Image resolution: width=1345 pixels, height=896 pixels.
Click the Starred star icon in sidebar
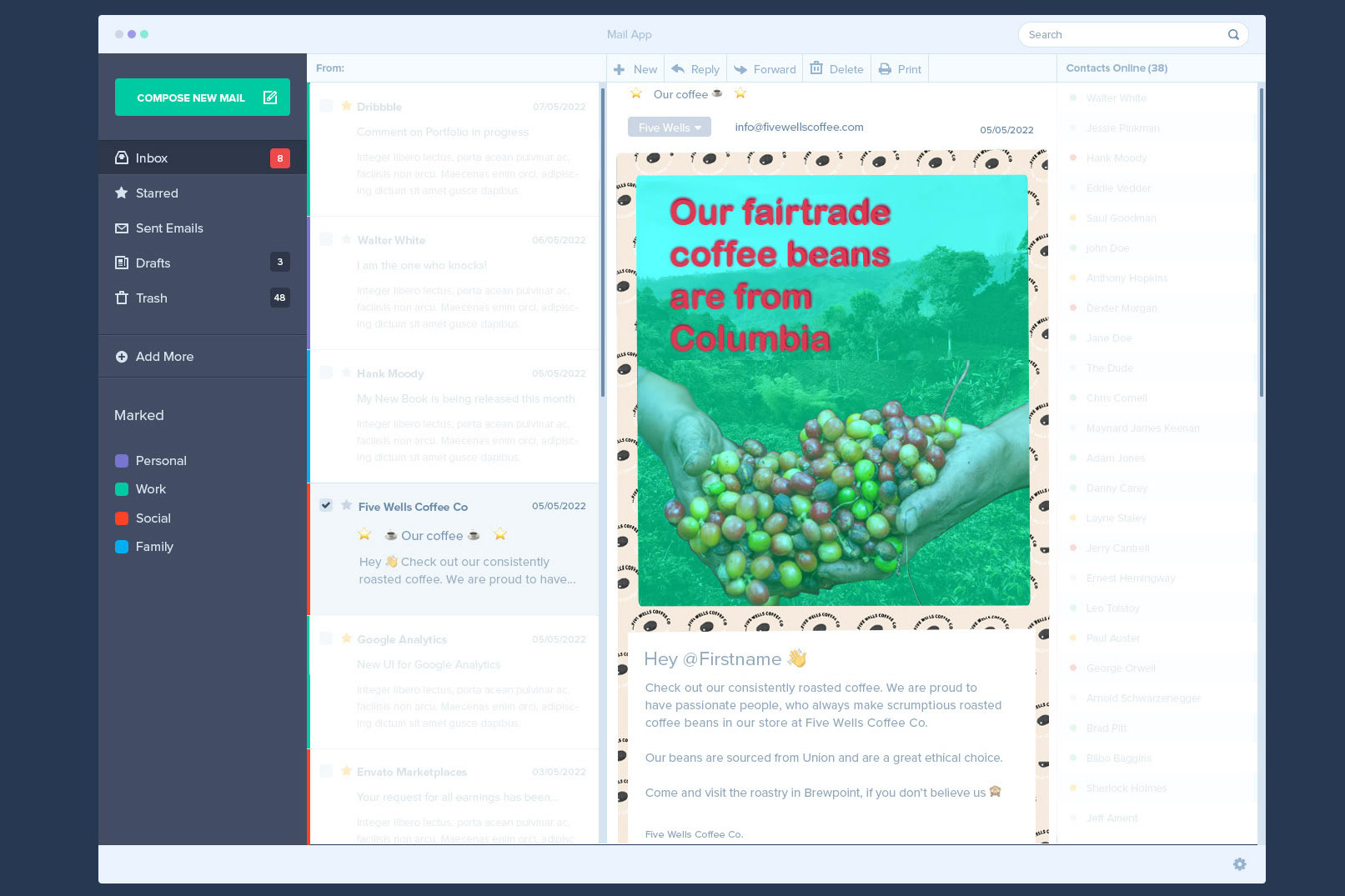click(x=122, y=193)
